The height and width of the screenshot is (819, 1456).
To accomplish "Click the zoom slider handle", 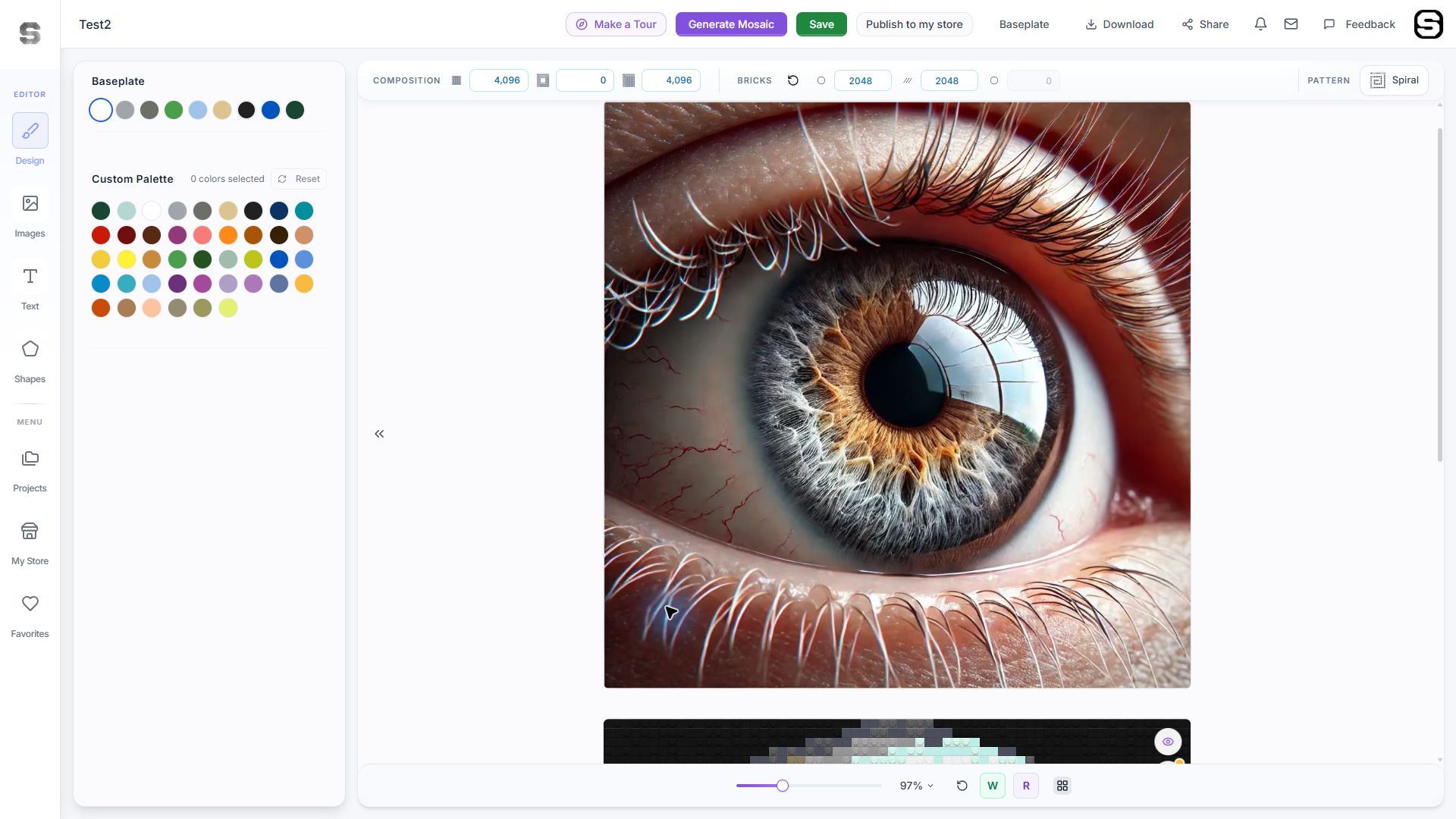I will point(783,786).
